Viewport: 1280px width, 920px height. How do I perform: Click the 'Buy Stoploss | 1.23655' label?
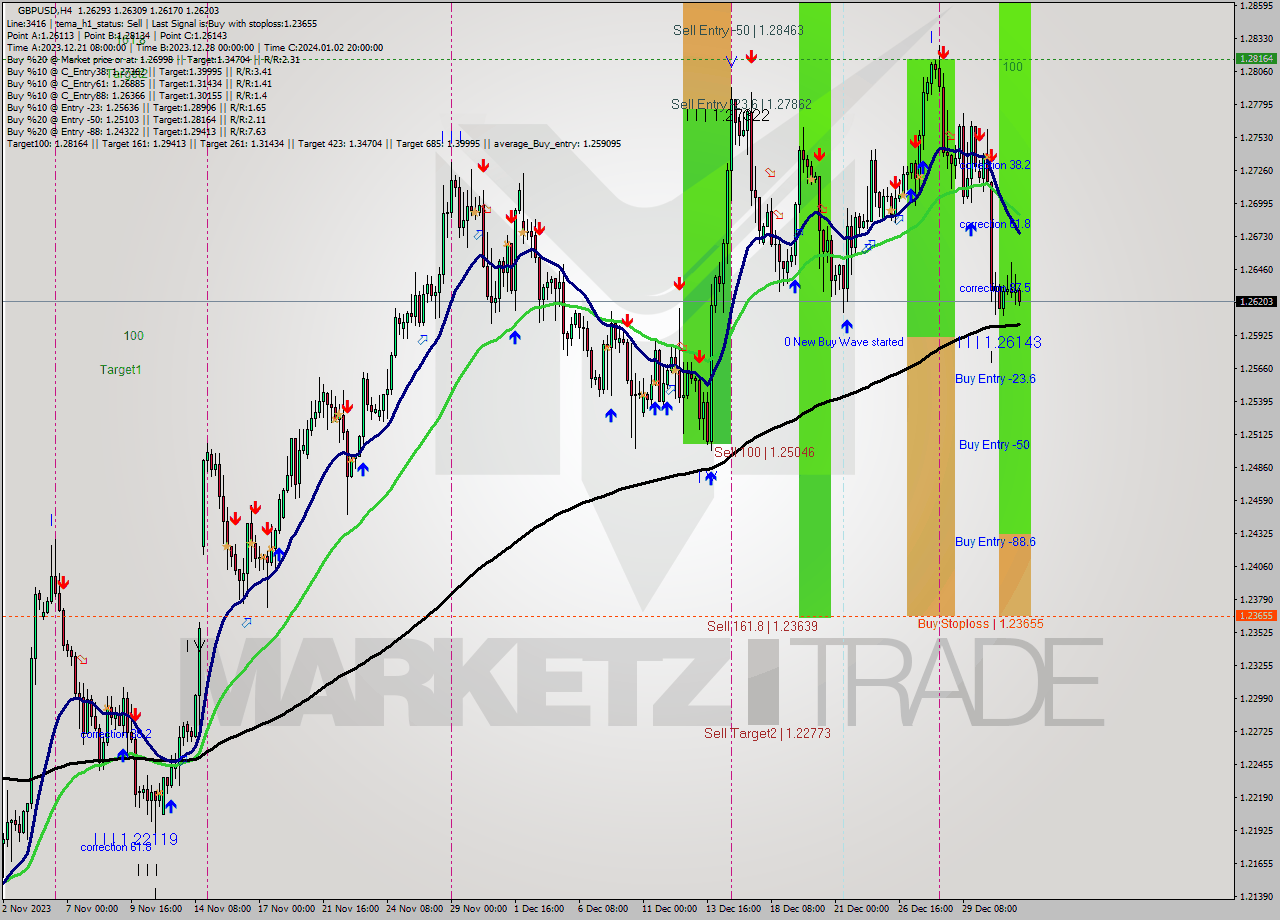(981, 624)
